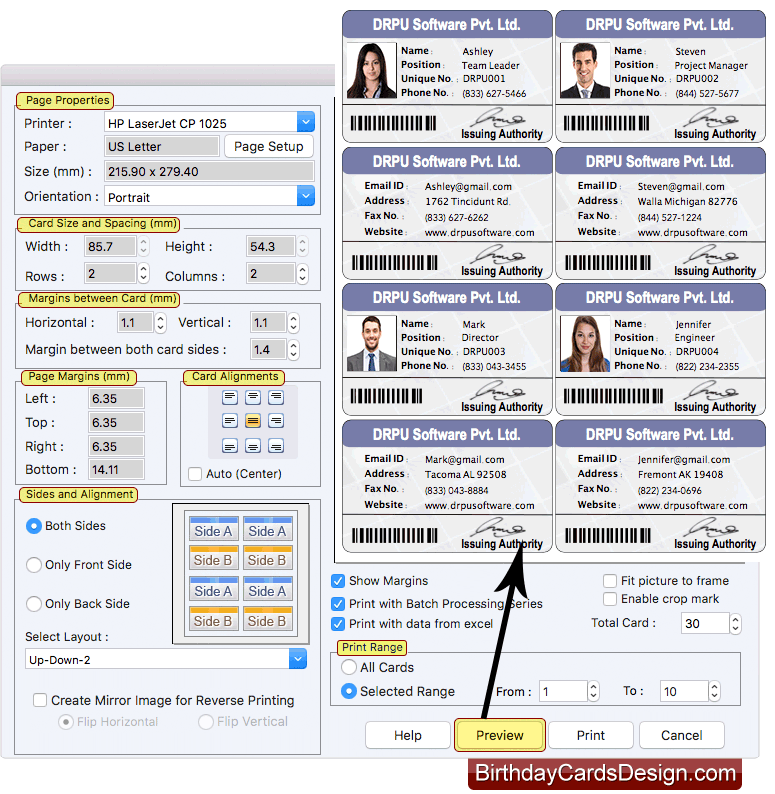The image size is (775, 794).
Task: Select bottom-right card alignment icon
Action: coord(276,446)
